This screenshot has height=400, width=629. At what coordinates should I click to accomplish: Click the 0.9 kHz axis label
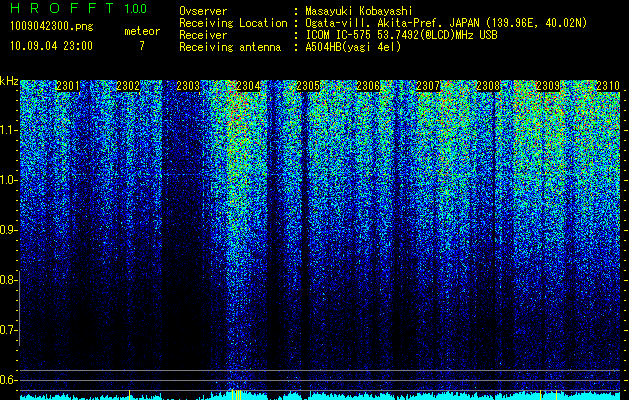click(8, 230)
